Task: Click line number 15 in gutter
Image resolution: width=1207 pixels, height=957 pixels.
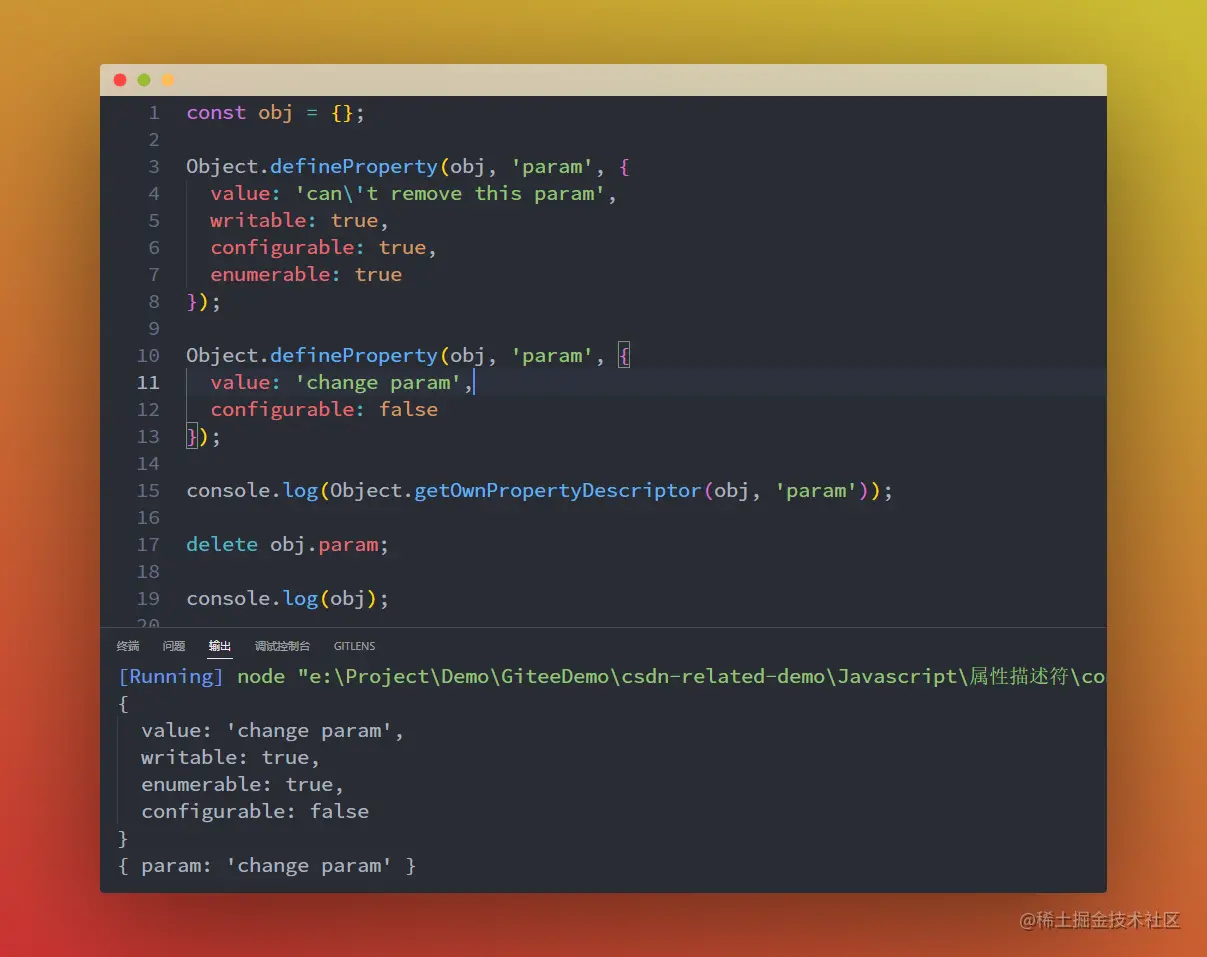Action: [148, 491]
